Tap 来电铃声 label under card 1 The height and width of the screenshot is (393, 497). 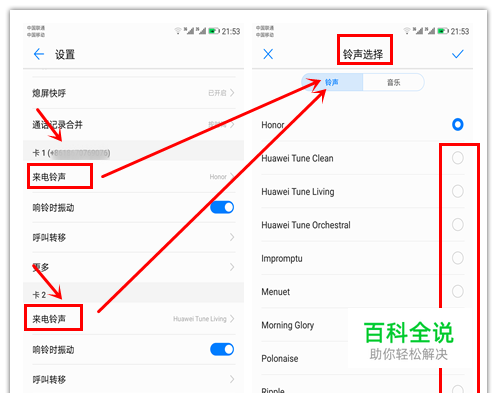pos(49,177)
